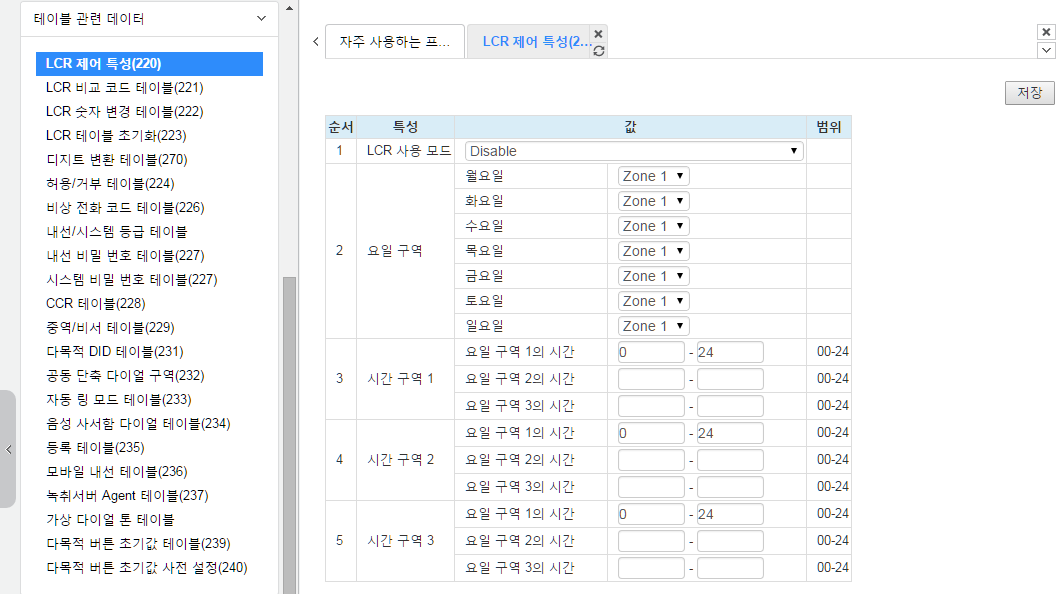This screenshot has height=594, width=1062.
Task: Click 시간 구역 3 요일 구역 1 end field
Action: (x=730, y=515)
